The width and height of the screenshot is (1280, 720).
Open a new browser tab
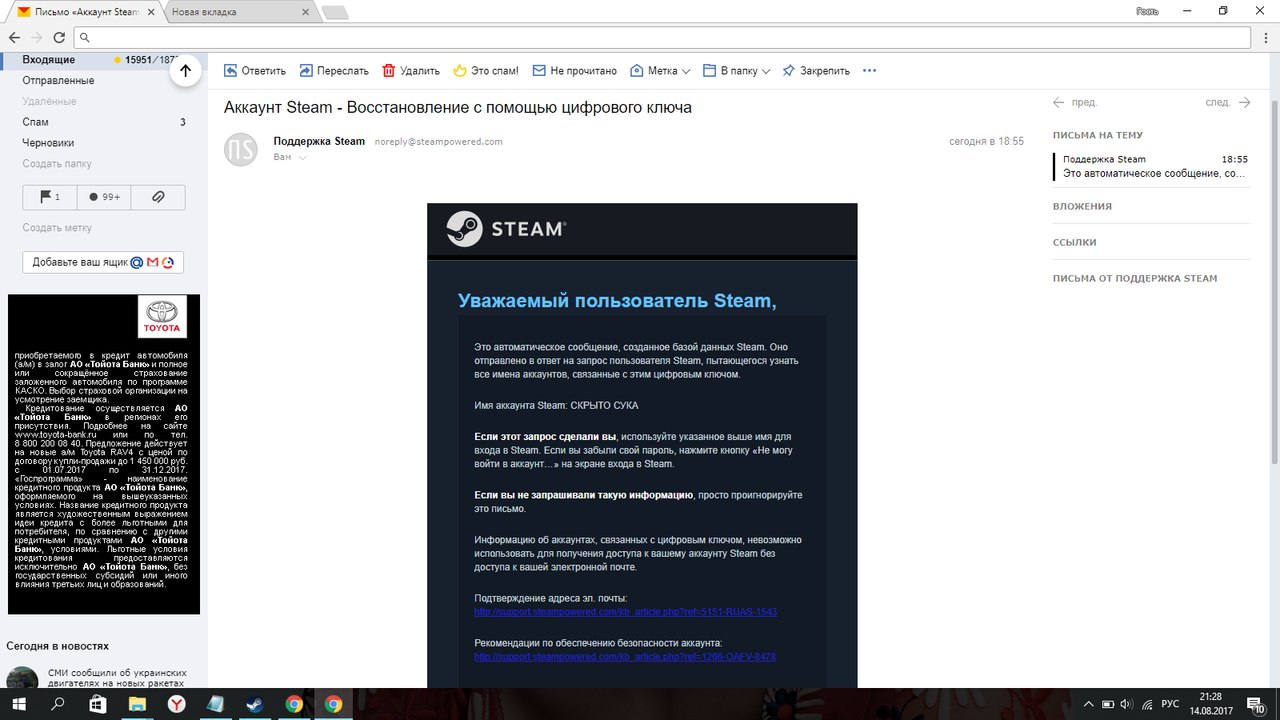[334, 12]
